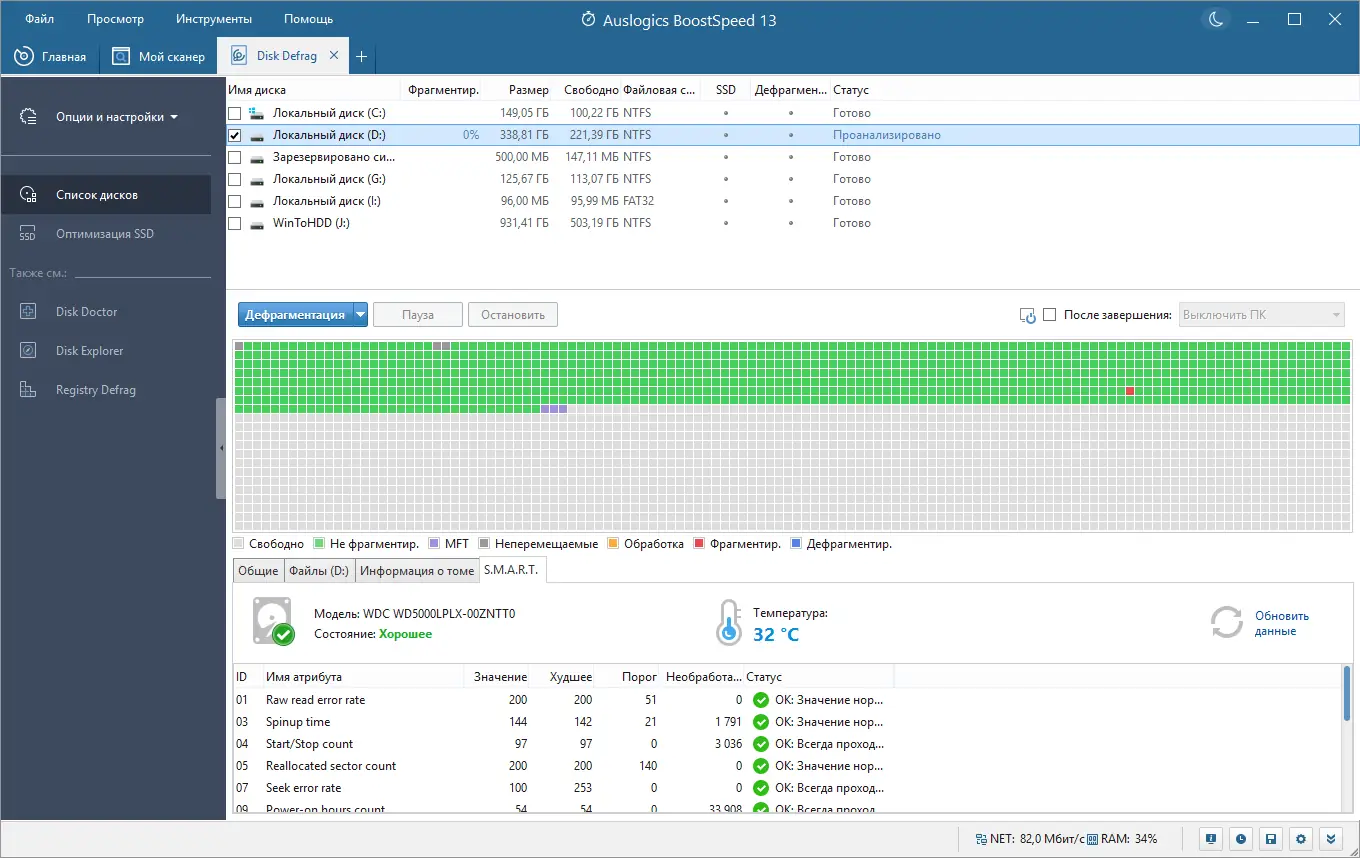Toggle night mode moon icon in title bar
Viewport: 1360px width, 858px height.
(1216, 19)
